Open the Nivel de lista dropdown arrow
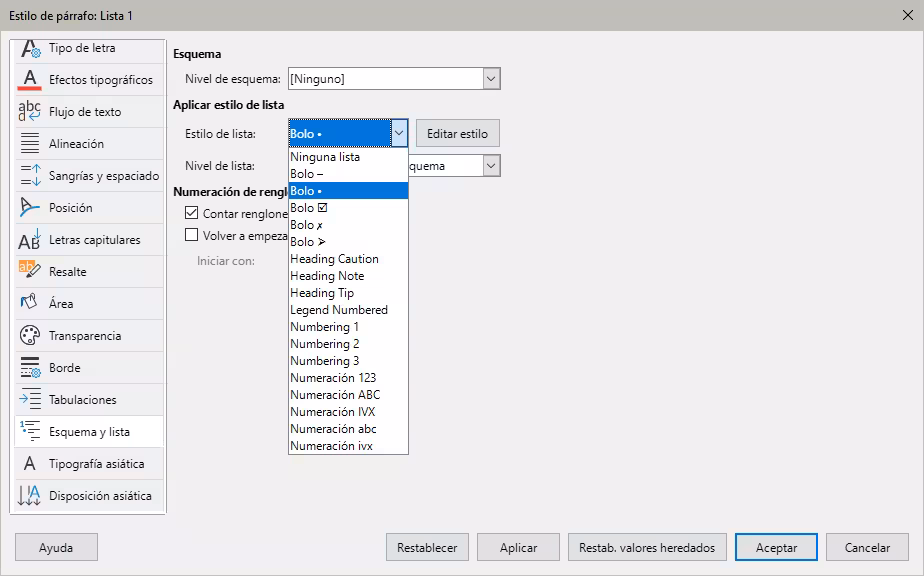Screen dimensions: 924x576 click(x=491, y=166)
